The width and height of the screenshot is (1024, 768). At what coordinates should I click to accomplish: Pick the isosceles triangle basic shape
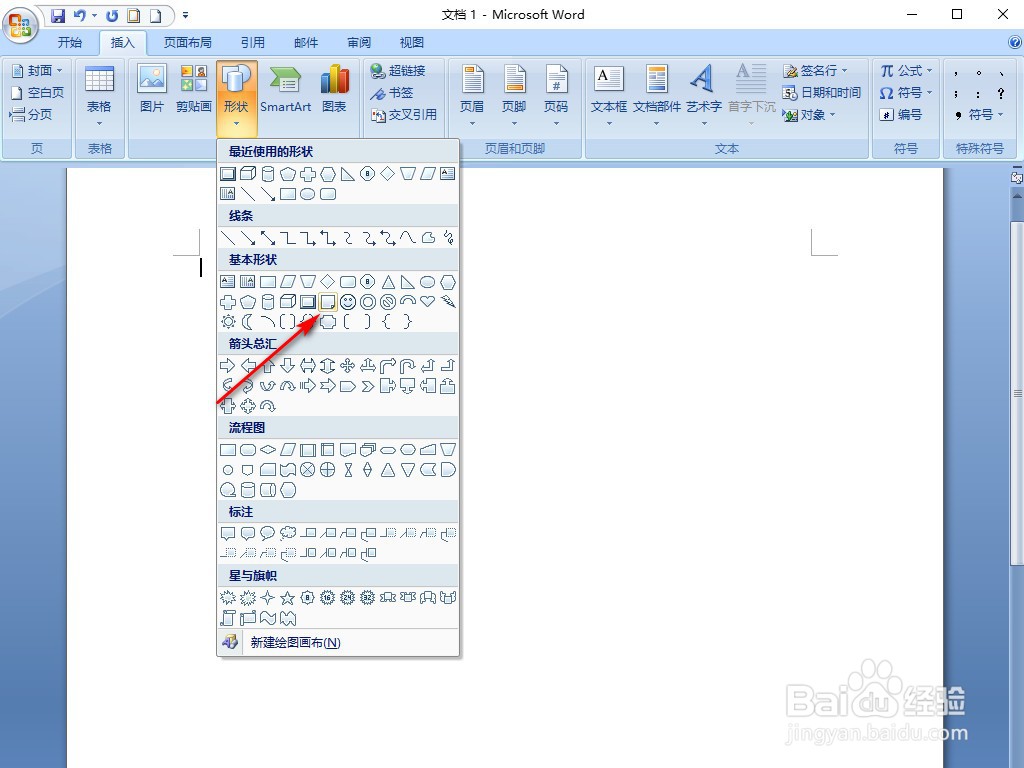(388, 282)
